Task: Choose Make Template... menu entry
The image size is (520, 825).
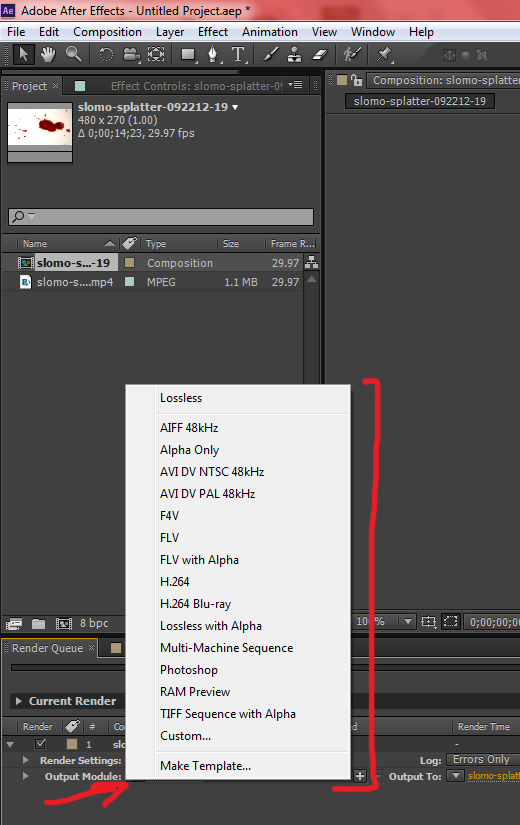Action: tap(205, 766)
